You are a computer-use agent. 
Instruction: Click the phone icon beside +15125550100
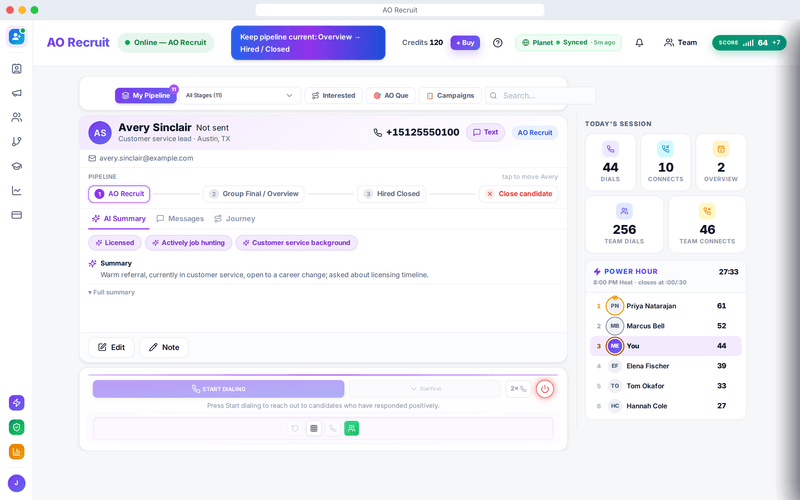[378, 133]
